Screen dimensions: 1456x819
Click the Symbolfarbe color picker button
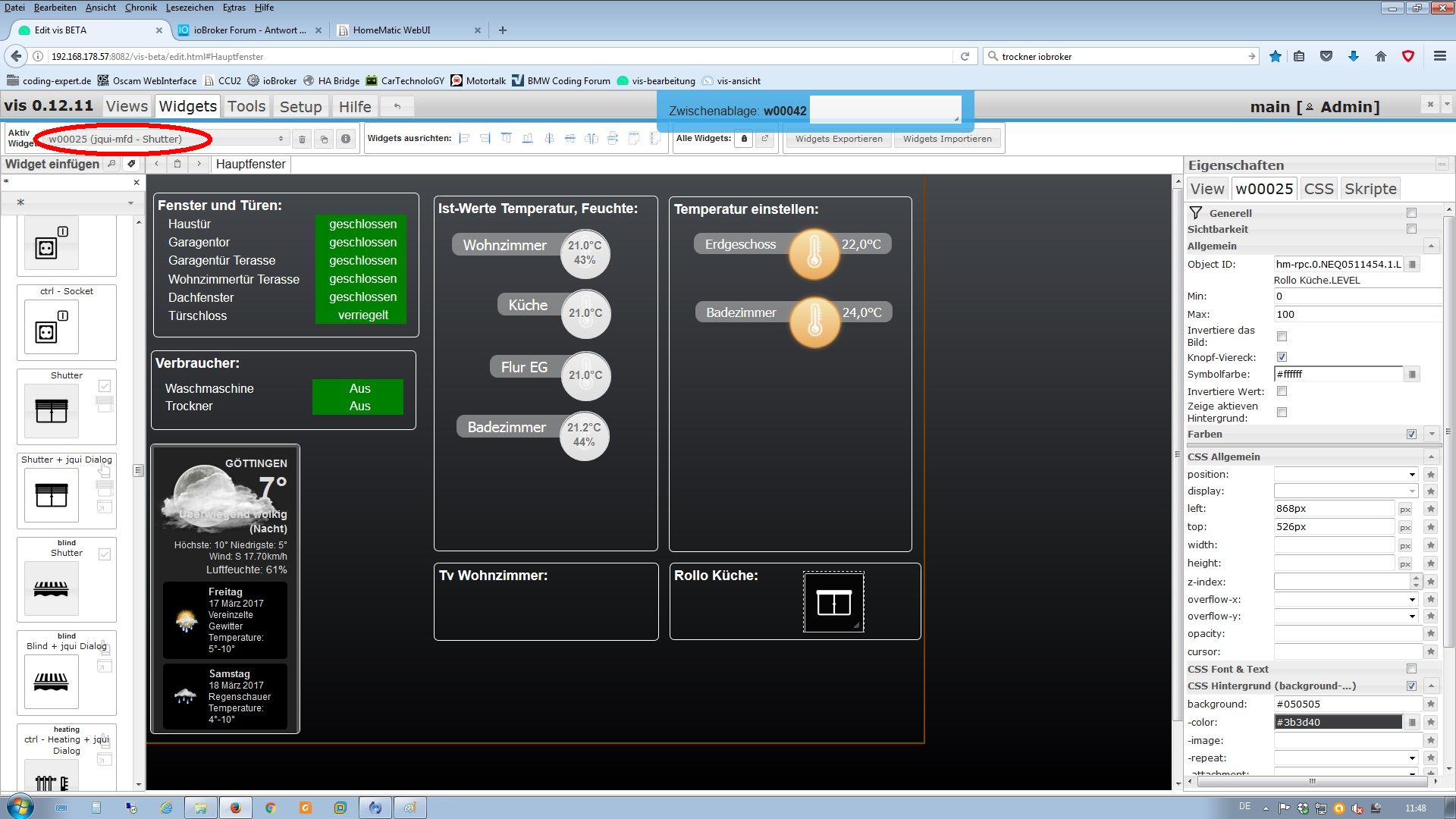1411,375
